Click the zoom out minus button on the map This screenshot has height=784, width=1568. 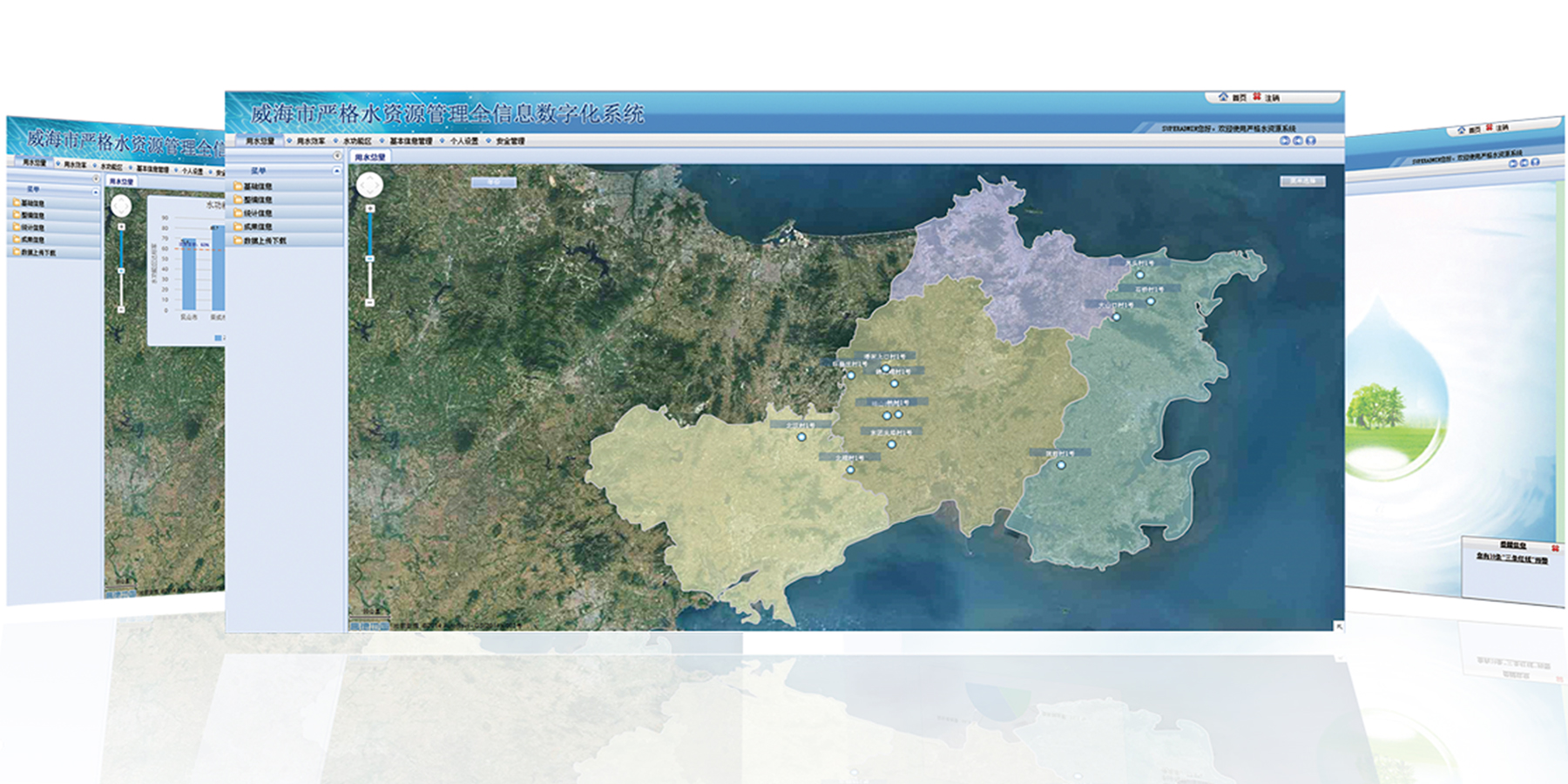pos(370,302)
